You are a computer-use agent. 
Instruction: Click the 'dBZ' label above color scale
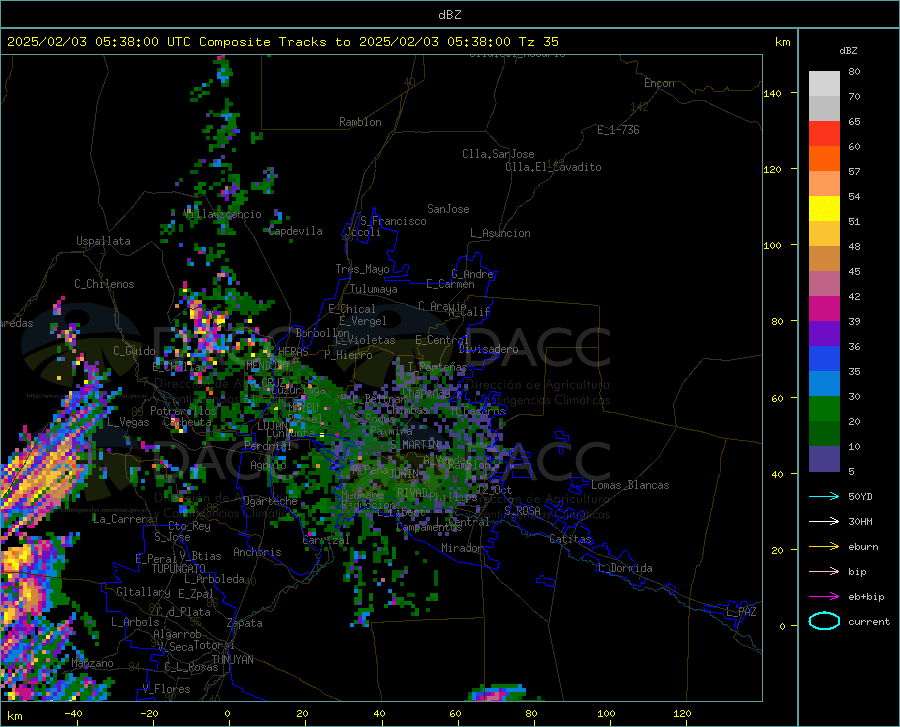pyautogui.click(x=848, y=50)
